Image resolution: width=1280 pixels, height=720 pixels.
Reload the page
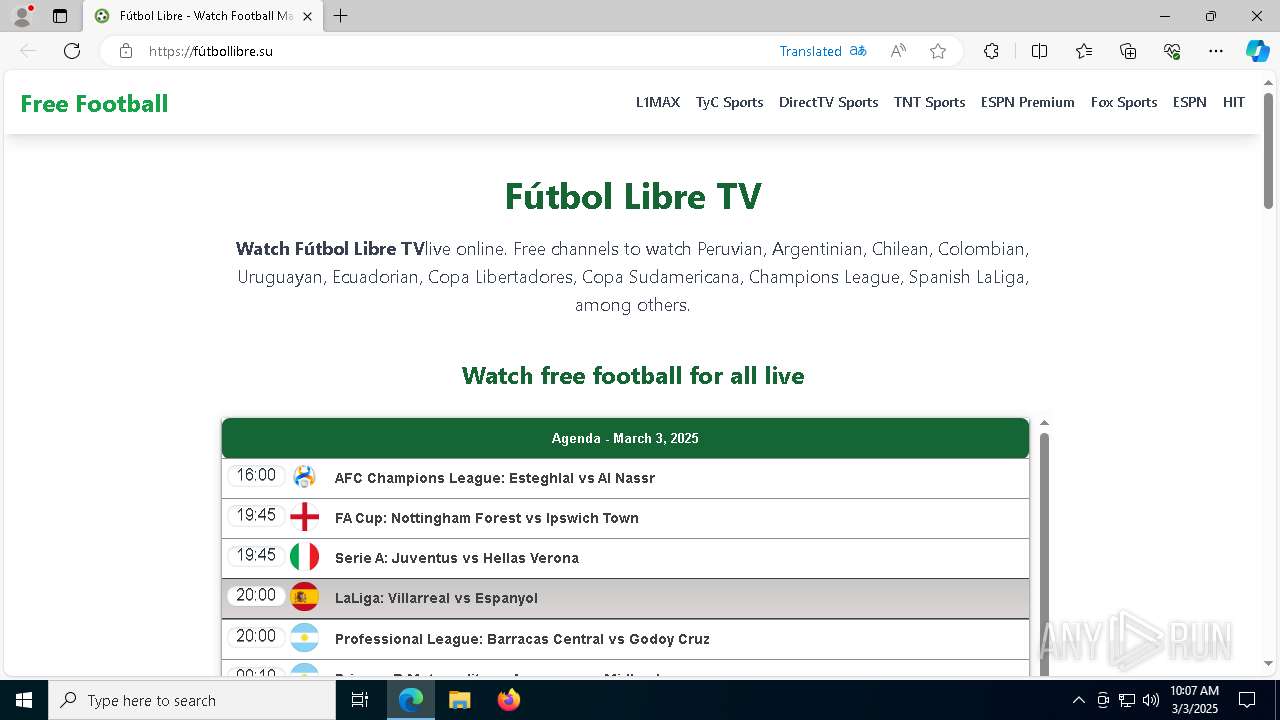(72, 51)
